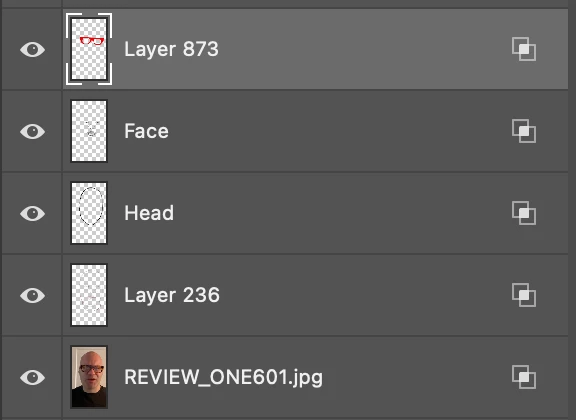Click the Face layer thumbnail

pyautogui.click(x=89, y=131)
